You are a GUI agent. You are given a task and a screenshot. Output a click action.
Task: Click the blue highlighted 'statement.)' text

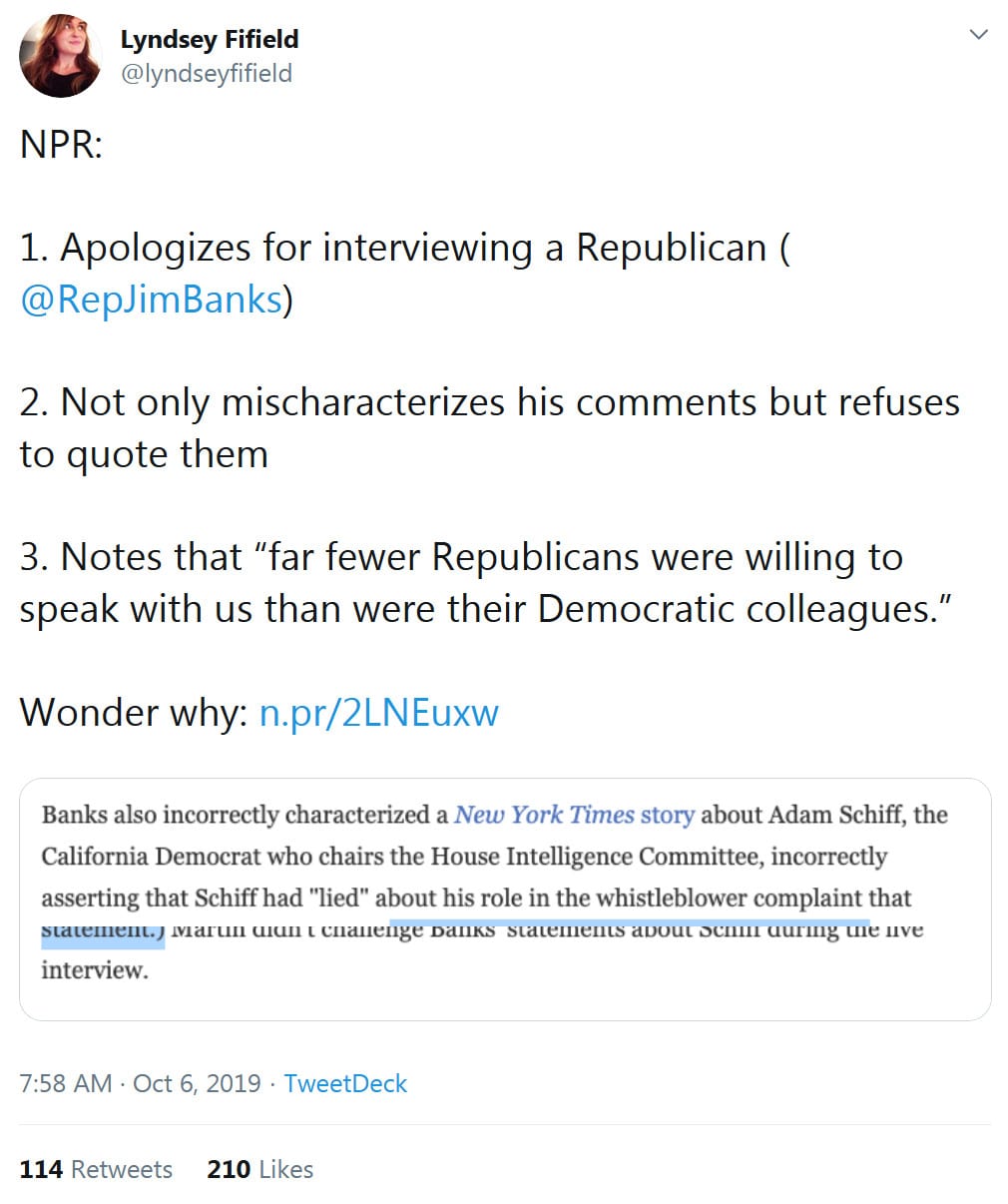(x=102, y=933)
